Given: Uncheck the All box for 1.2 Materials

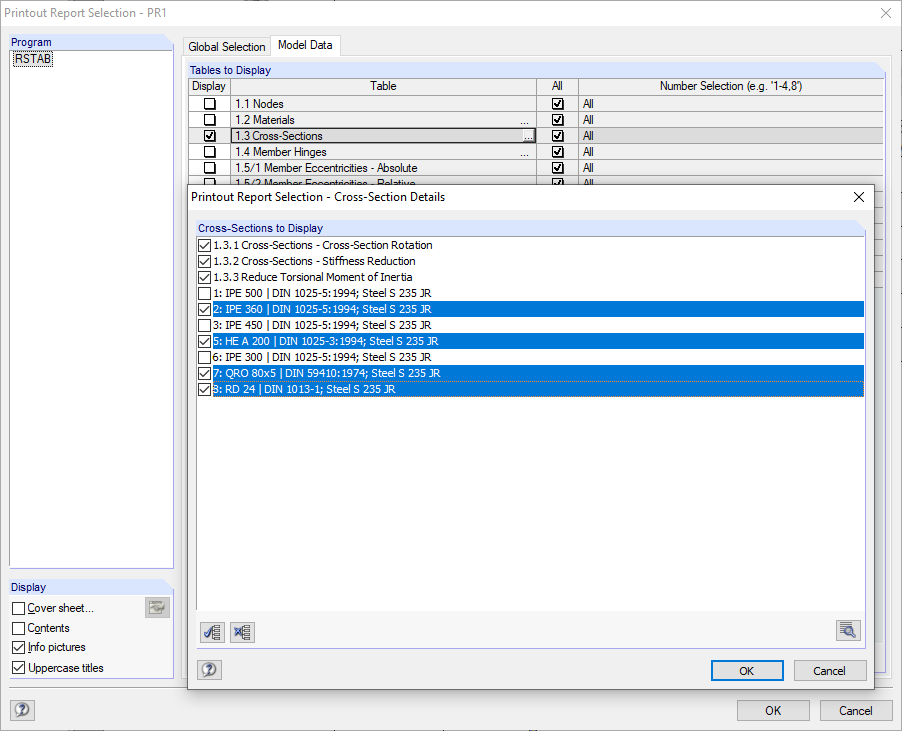Looking at the screenshot, I should tap(557, 119).
